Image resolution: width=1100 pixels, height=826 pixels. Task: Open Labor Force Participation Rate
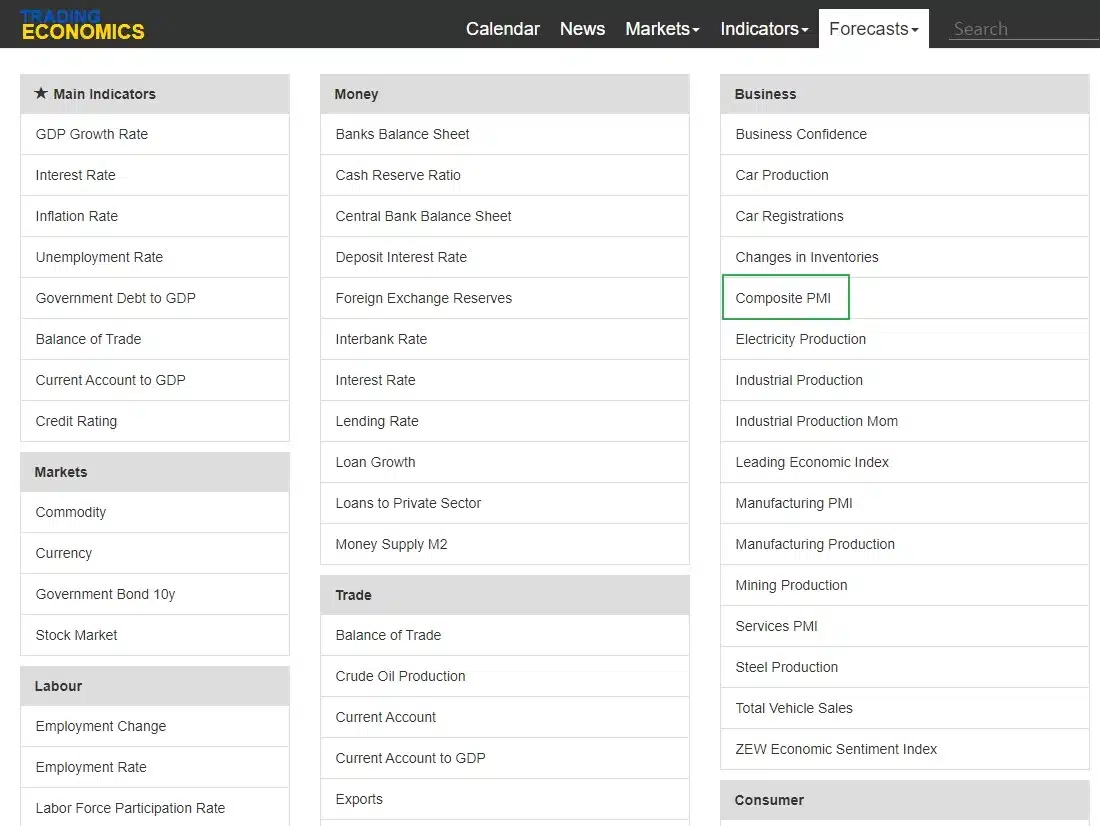click(130, 808)
